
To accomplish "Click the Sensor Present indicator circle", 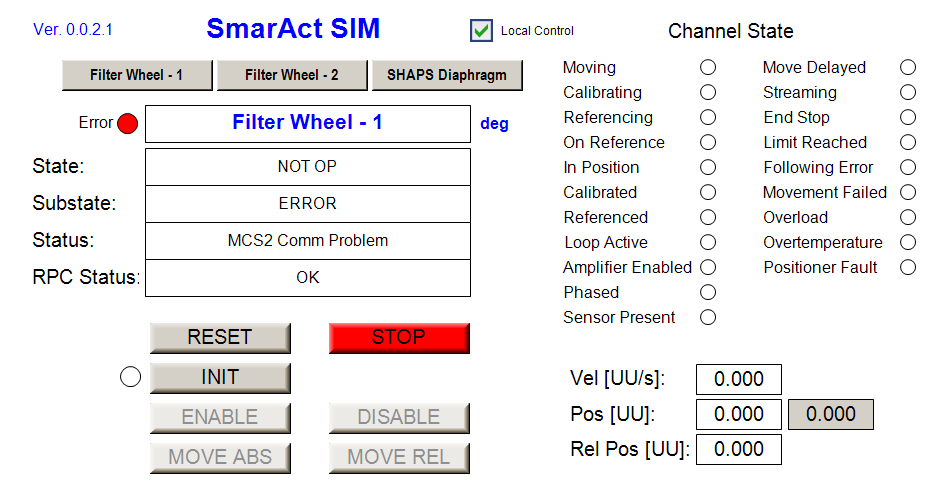I will point(708,318).
